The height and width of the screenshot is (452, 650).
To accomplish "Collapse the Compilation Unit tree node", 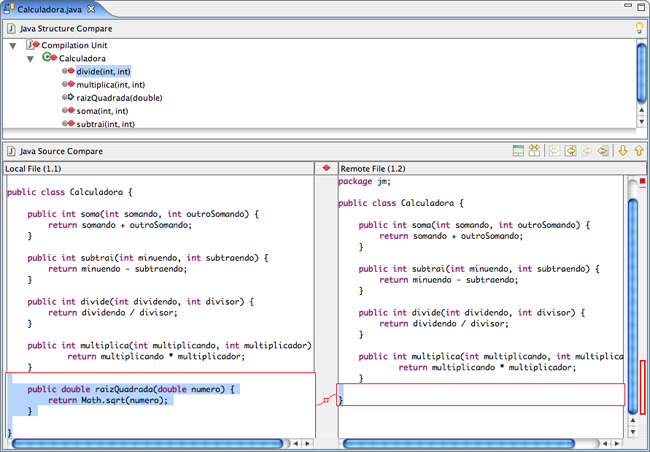I will click(12, 46).
